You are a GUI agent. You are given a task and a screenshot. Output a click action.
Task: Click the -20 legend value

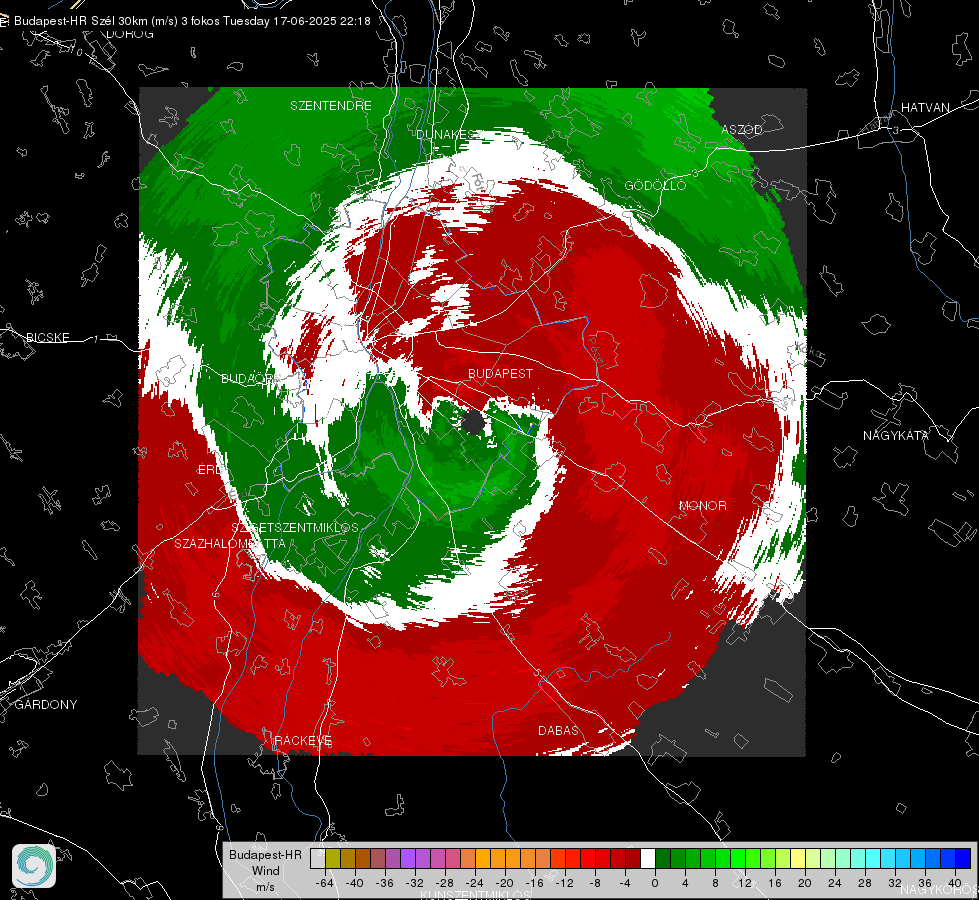point(504,883)
